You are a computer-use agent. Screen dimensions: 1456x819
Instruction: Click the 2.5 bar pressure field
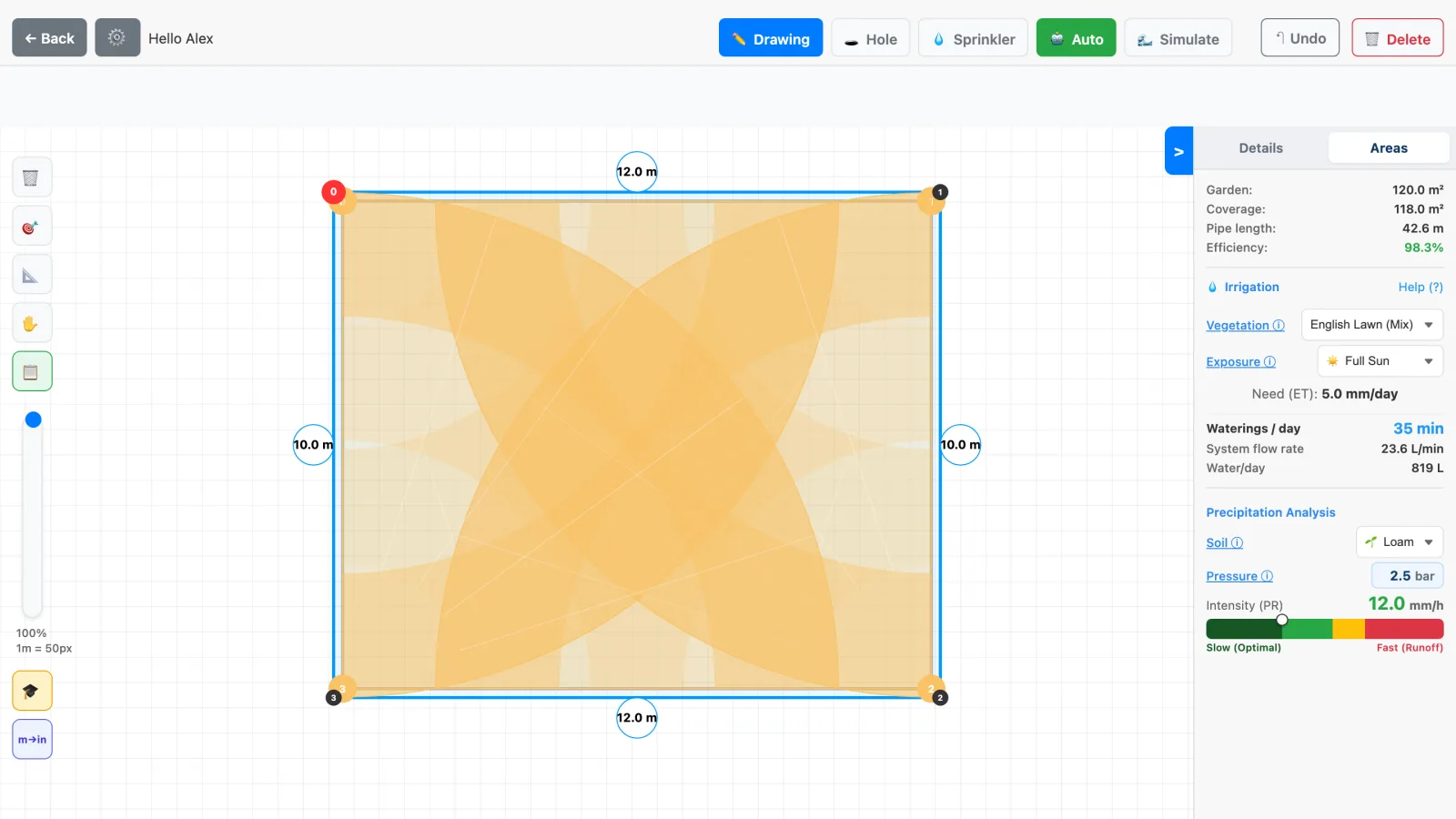1408,576
